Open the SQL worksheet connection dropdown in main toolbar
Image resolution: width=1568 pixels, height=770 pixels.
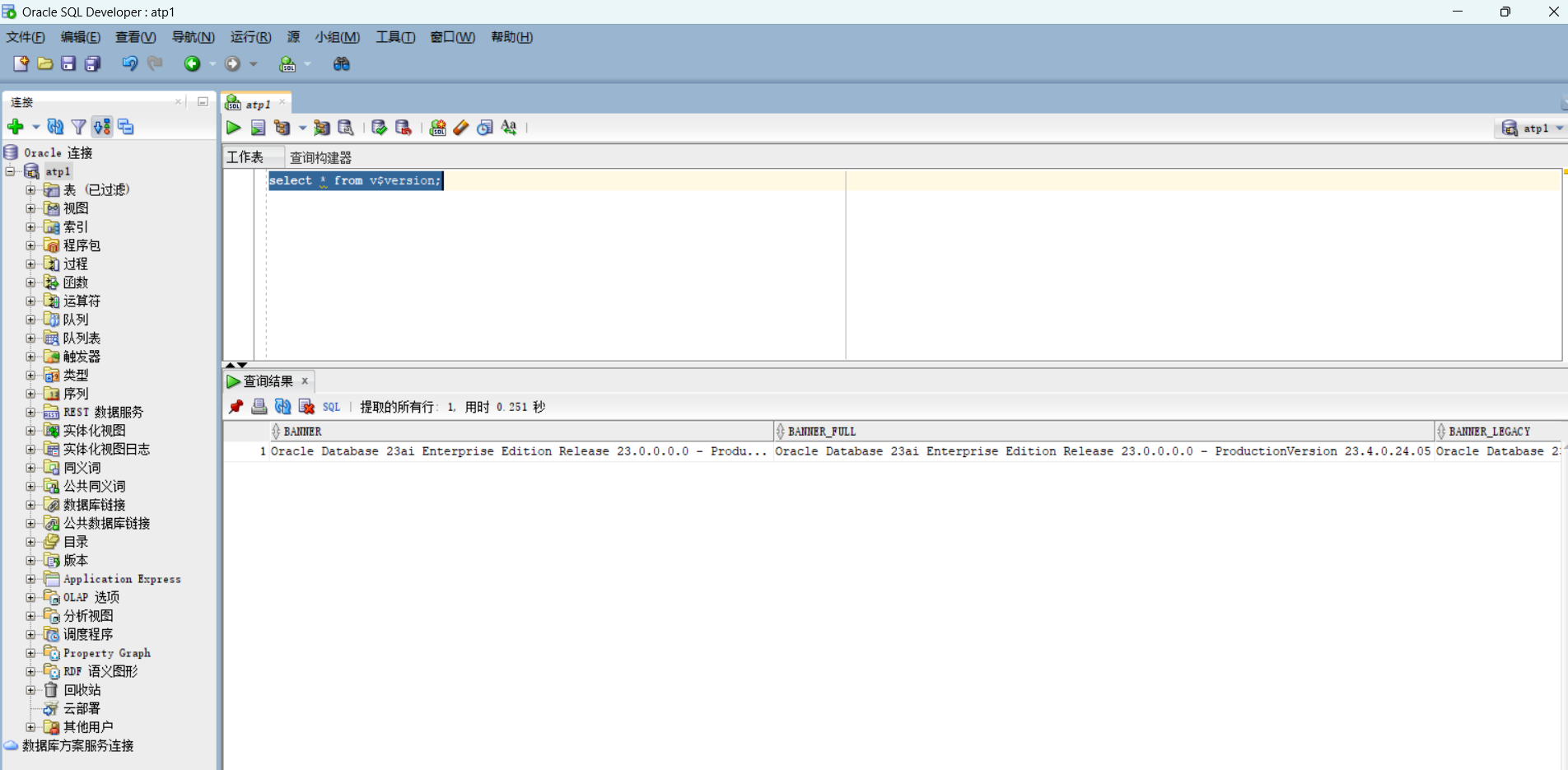pyautogui.click(x=308, y=63)
